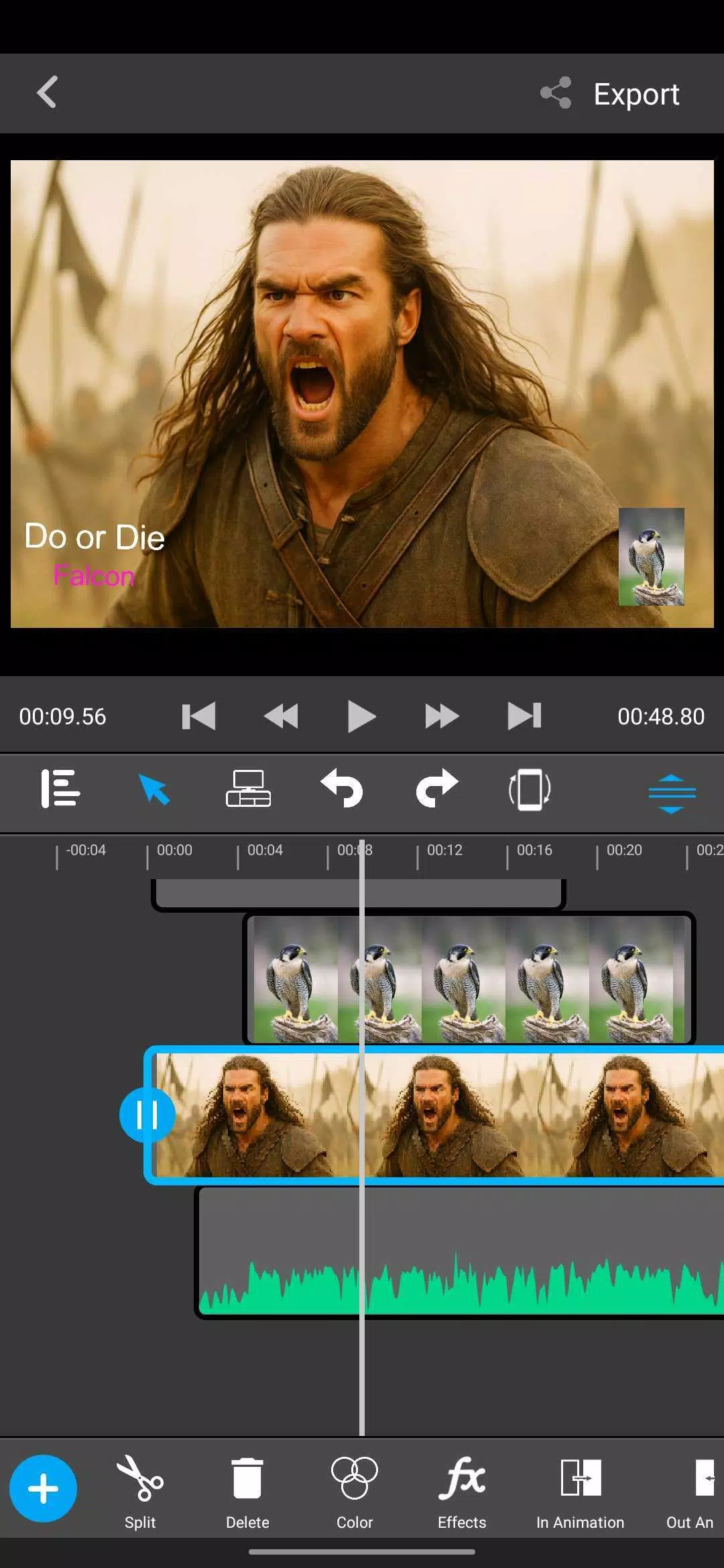Delete the selected clip

(247, 1493)
